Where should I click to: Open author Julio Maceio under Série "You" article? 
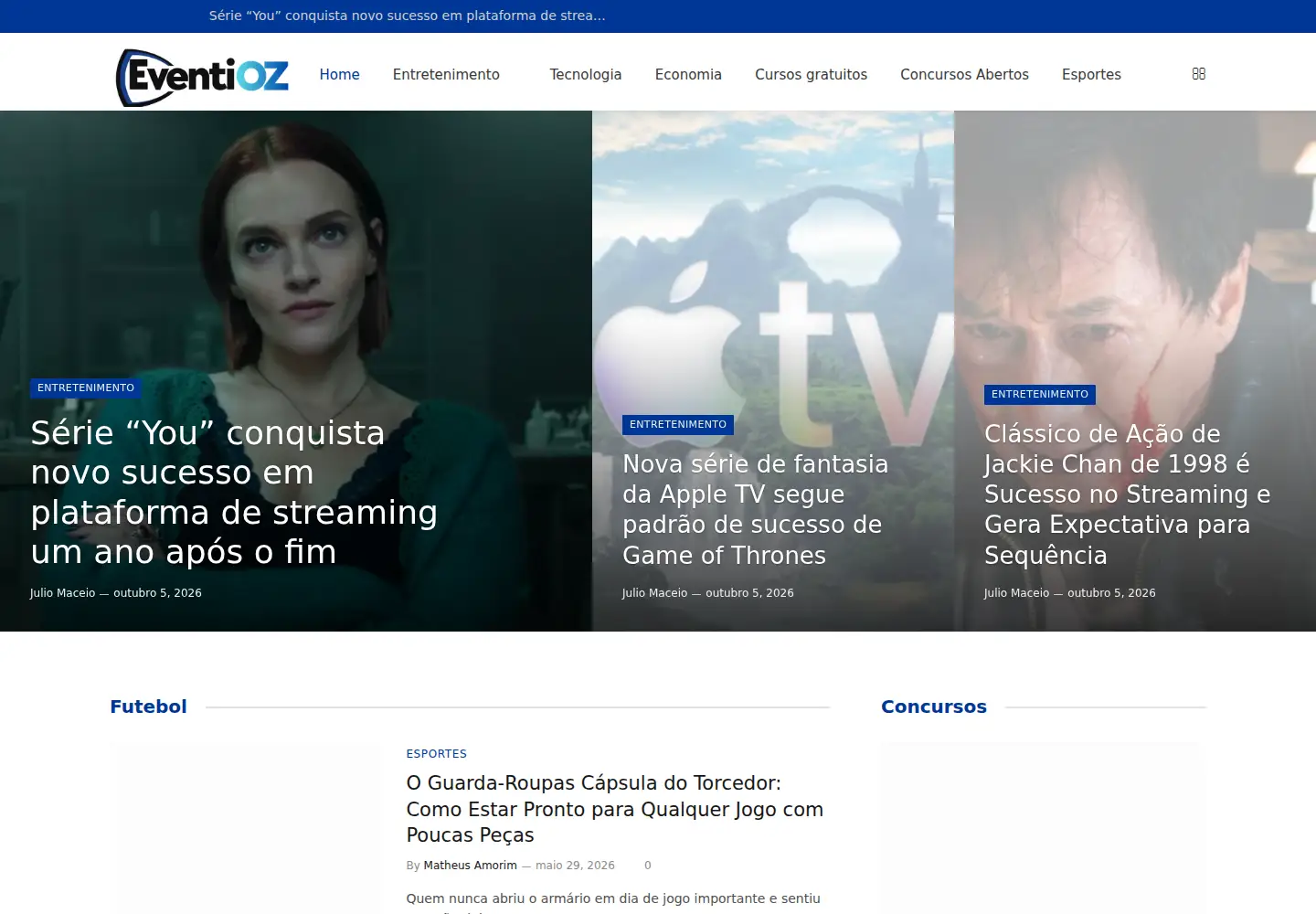coord(62,593)
